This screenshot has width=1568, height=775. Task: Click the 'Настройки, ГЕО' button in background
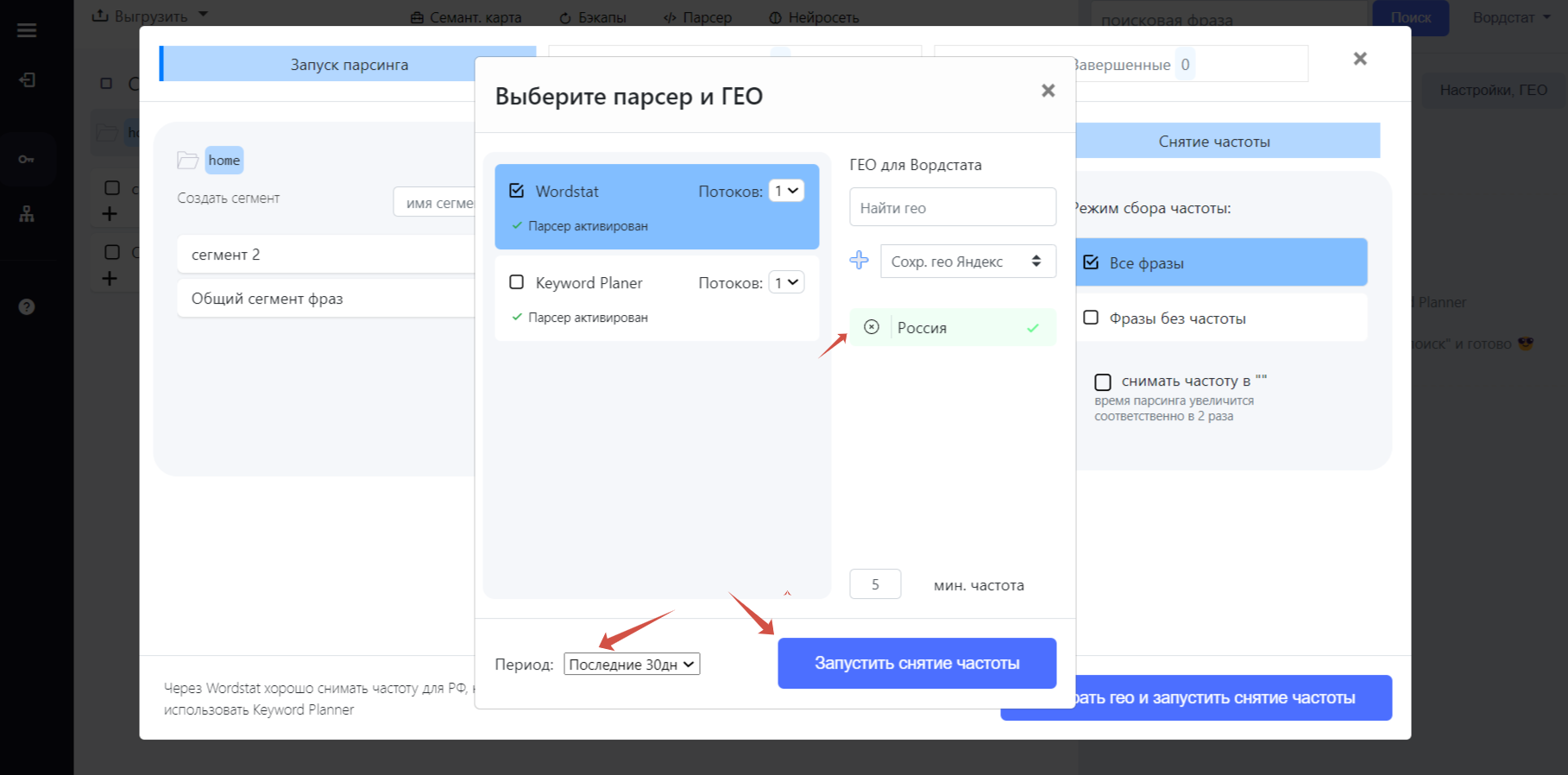pyautogui.click(x=1493, y=90)
